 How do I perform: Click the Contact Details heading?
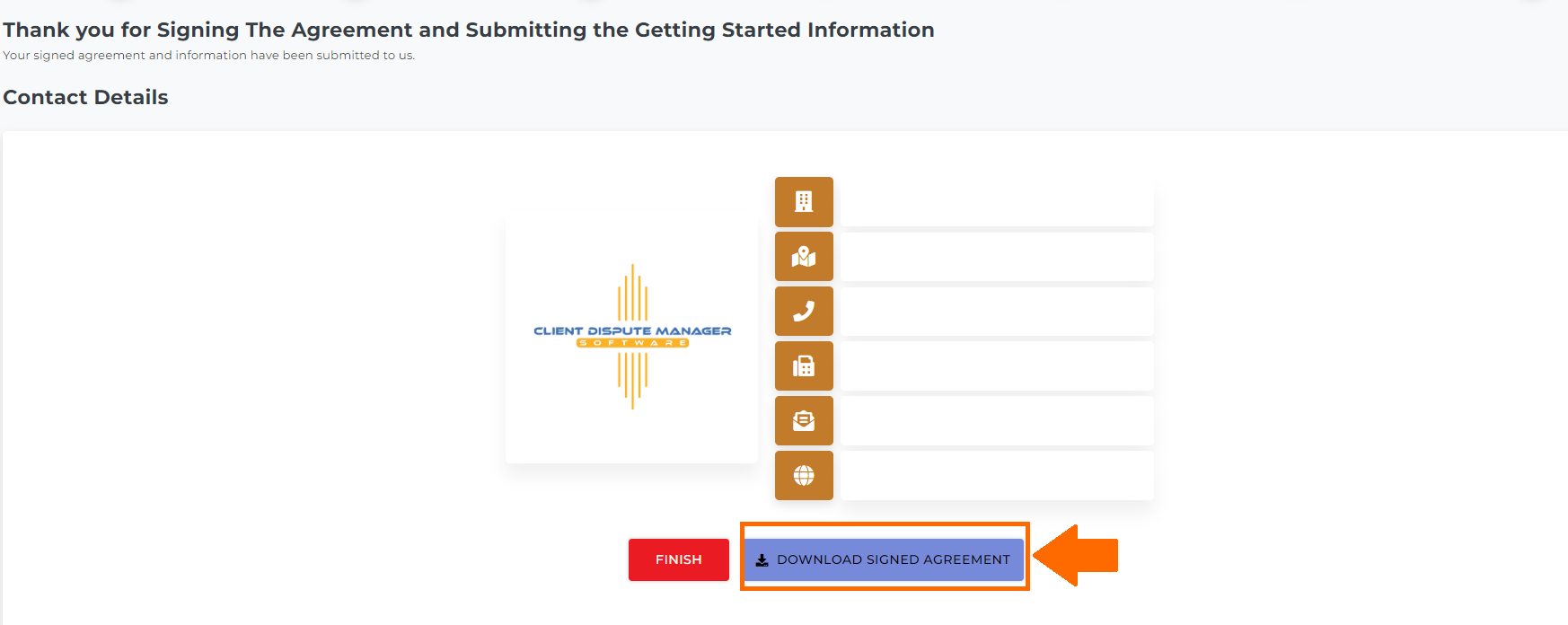click(x=85, y=97)
